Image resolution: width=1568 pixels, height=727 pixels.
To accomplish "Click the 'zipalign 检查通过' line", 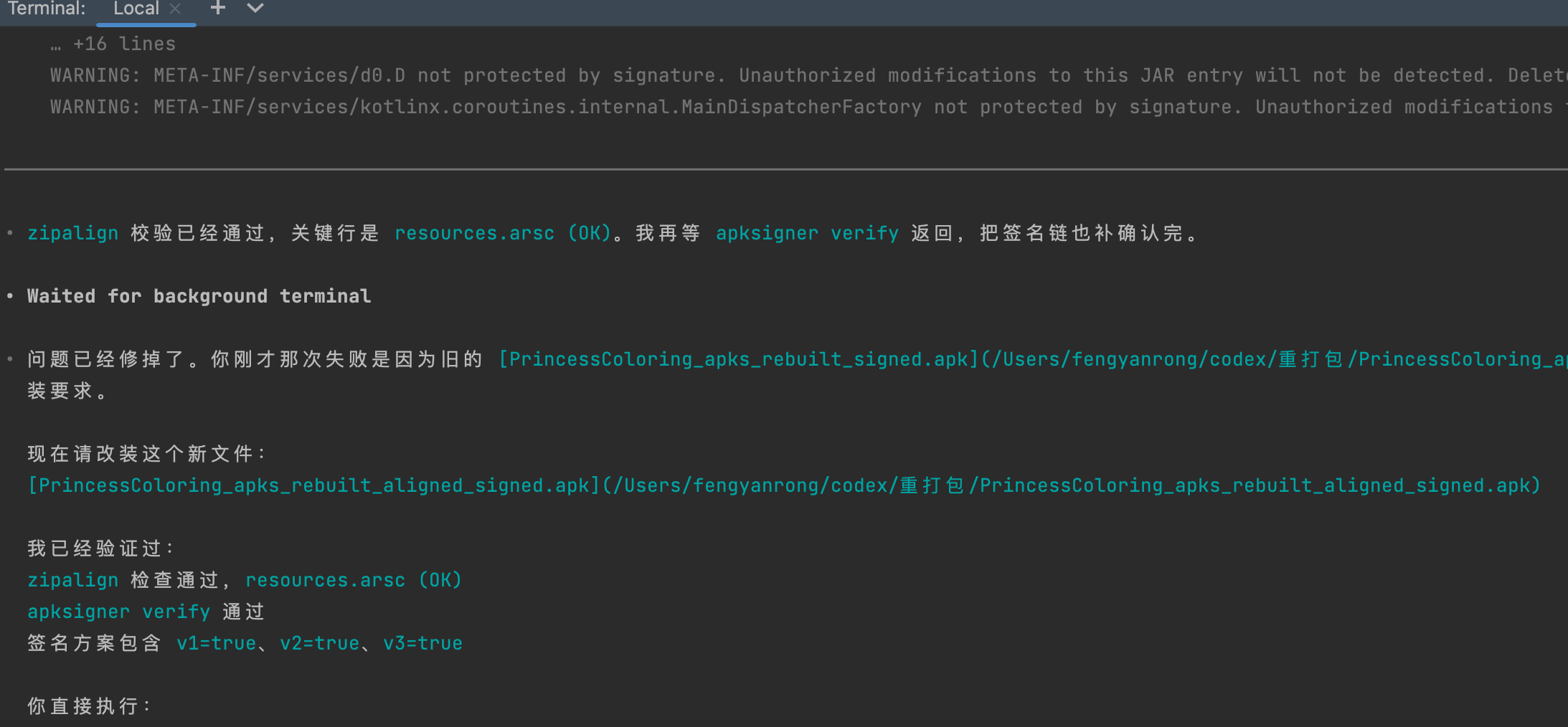I will point(244,580).
